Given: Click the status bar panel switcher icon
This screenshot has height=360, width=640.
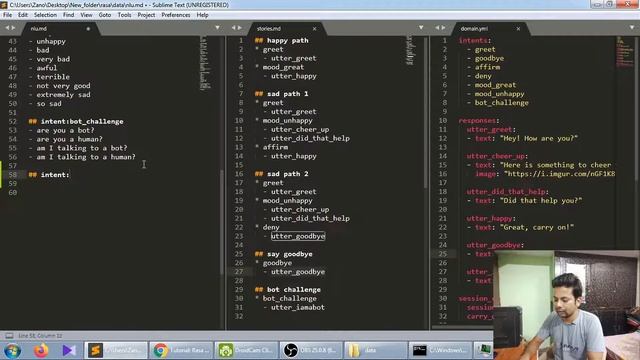Looking at the screenshot, I should click(9, 336).
